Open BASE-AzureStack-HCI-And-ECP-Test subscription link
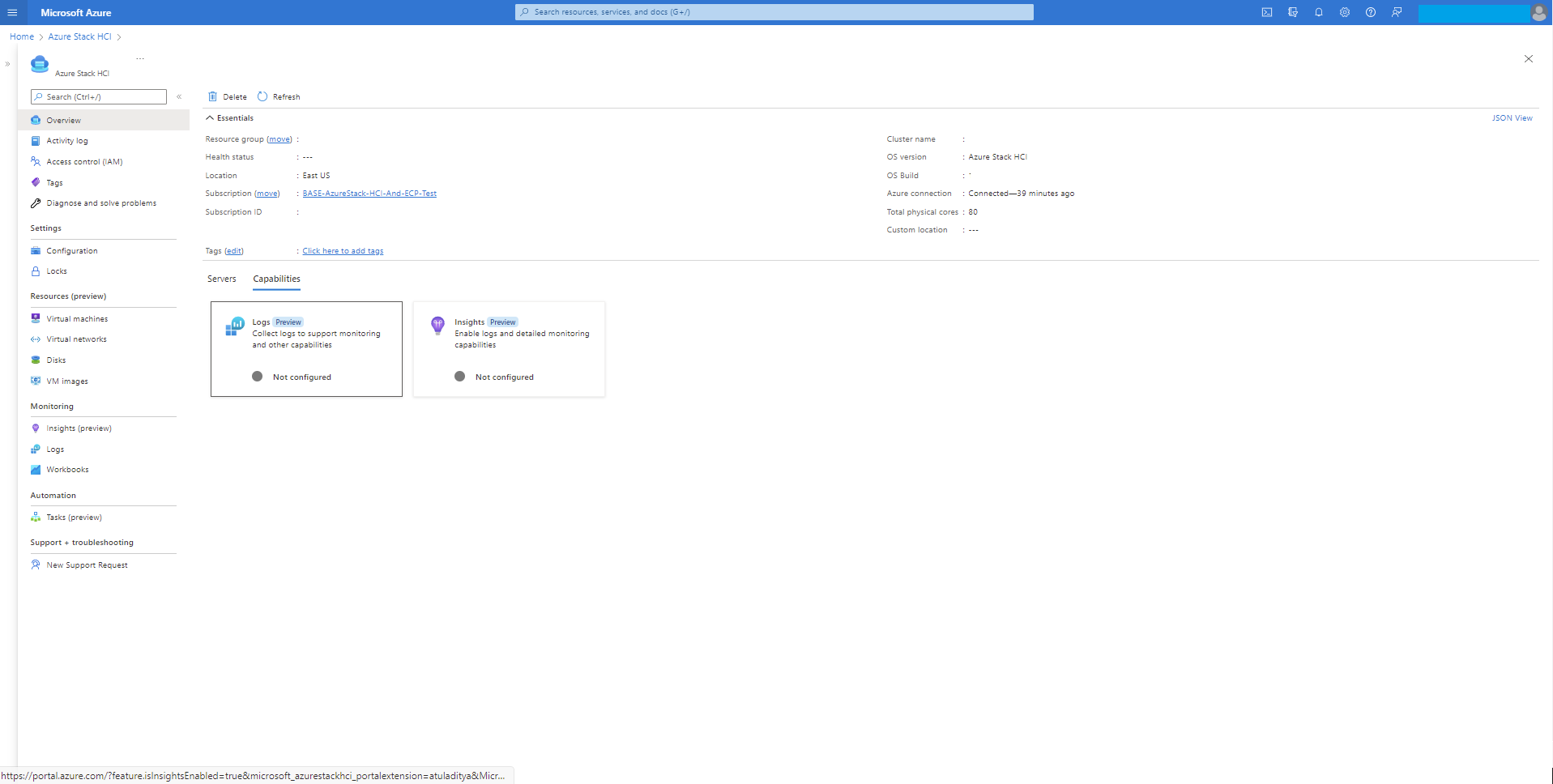1553x784 pixels. click(x=369, y=194)
